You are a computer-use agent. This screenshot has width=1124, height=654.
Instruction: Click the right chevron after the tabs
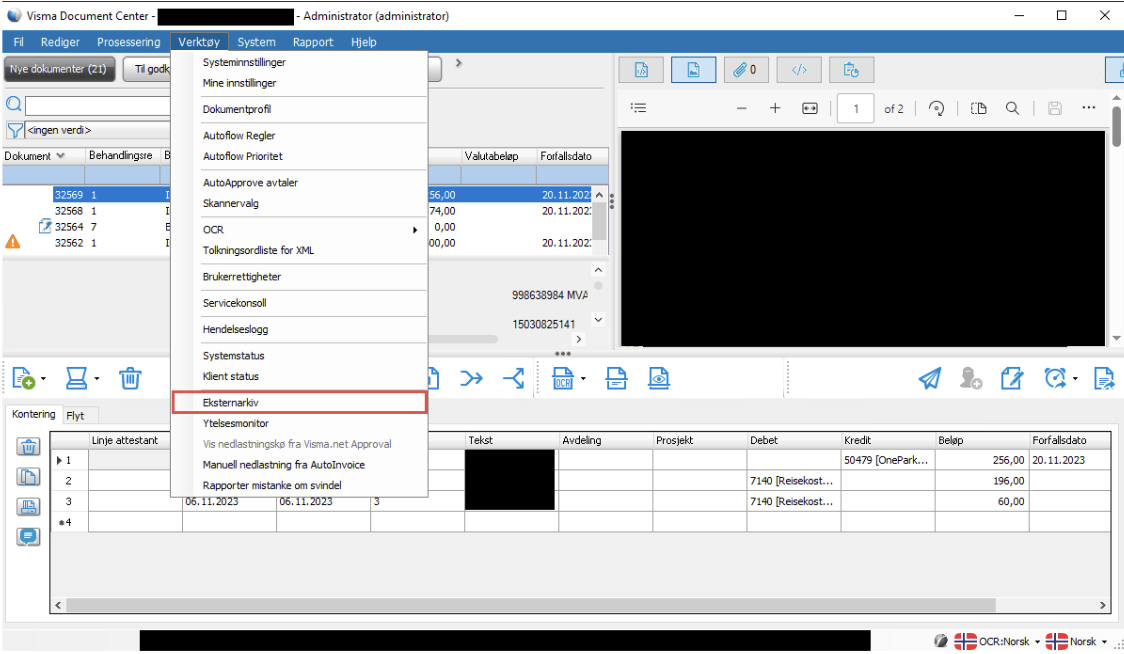tap(459, 63)
